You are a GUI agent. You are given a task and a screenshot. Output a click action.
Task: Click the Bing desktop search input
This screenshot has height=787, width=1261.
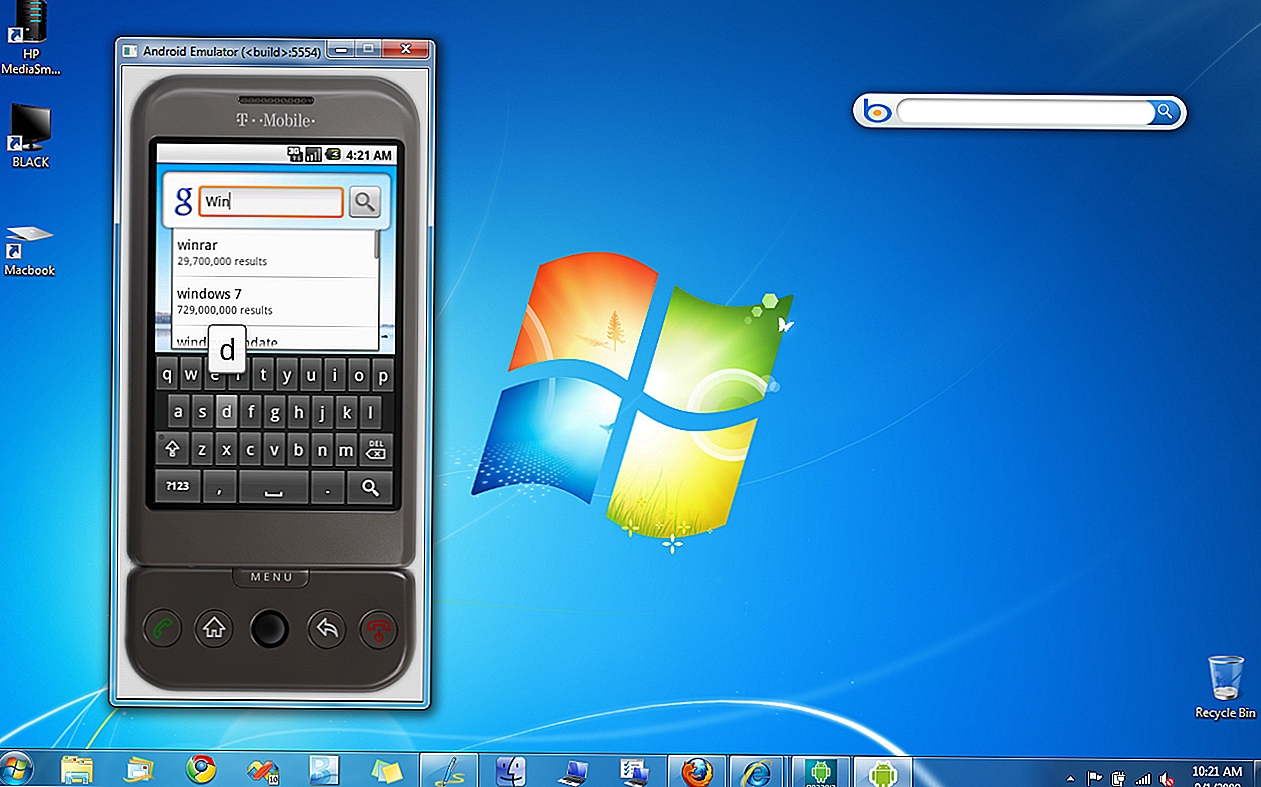(x=1025, y=112)
